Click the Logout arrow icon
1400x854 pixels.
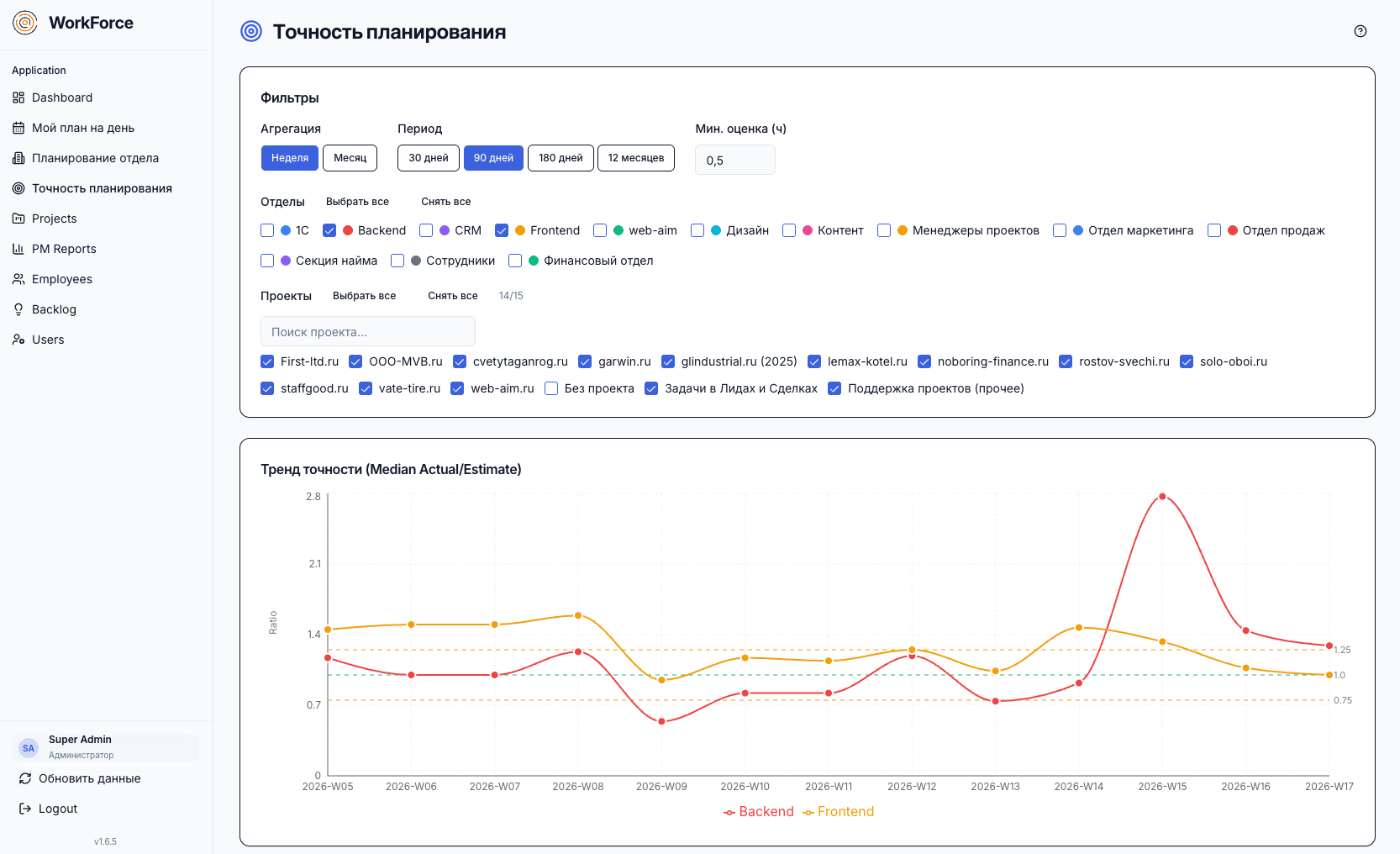(25, 809)
